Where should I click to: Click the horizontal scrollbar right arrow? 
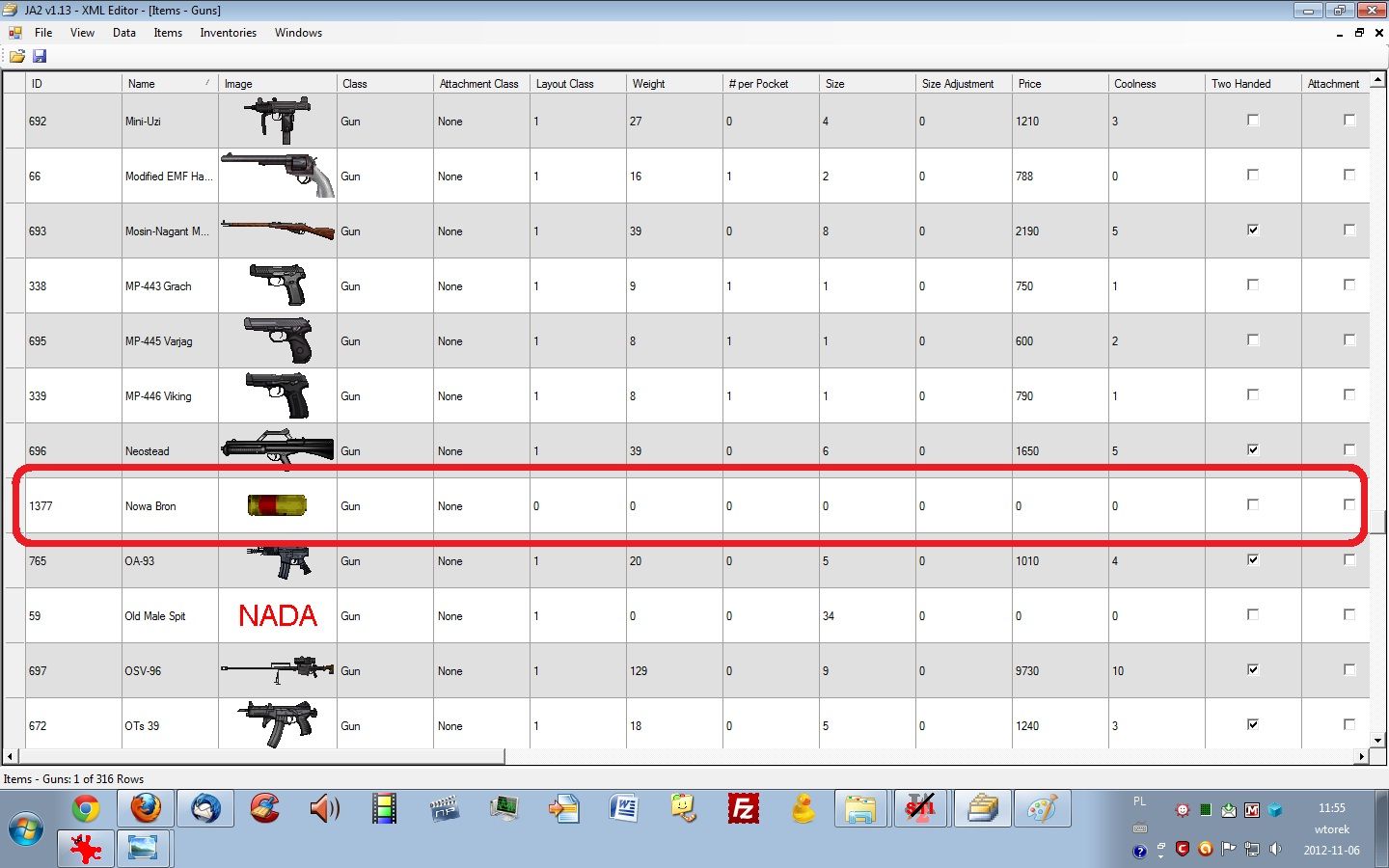click(1361, 757)
